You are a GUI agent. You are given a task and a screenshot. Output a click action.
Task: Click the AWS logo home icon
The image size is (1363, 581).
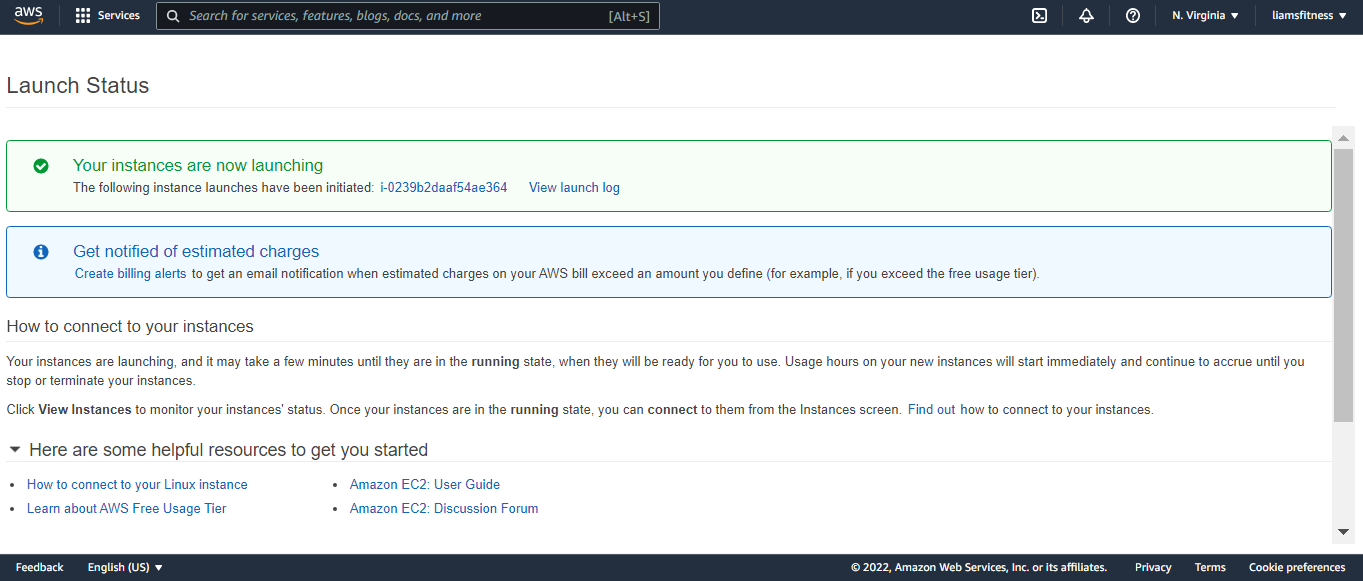(29, 15)
